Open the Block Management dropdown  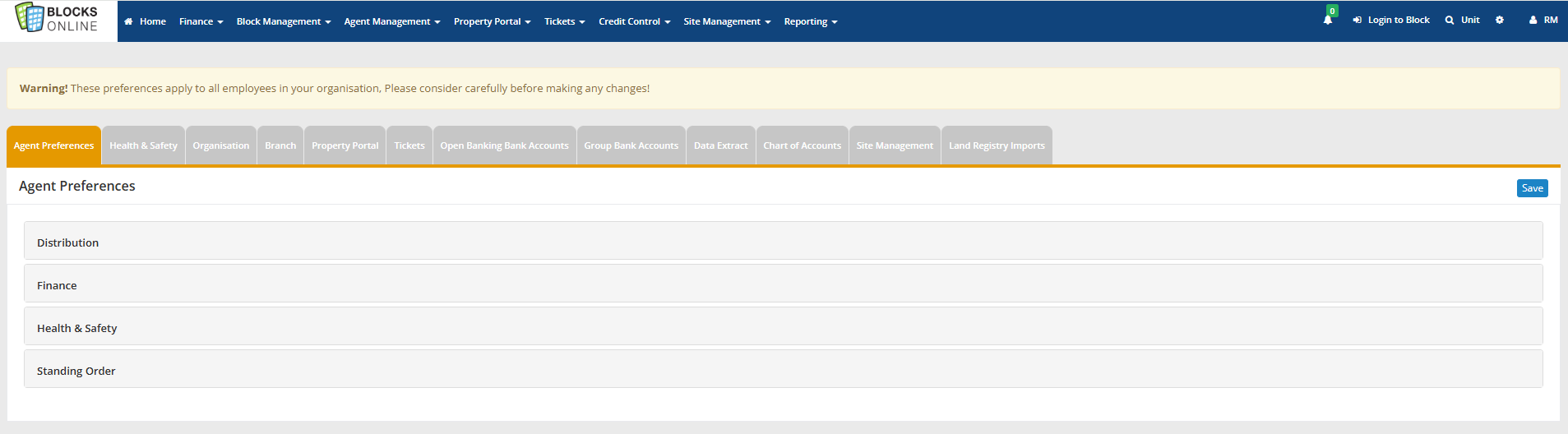pos(283,21)
